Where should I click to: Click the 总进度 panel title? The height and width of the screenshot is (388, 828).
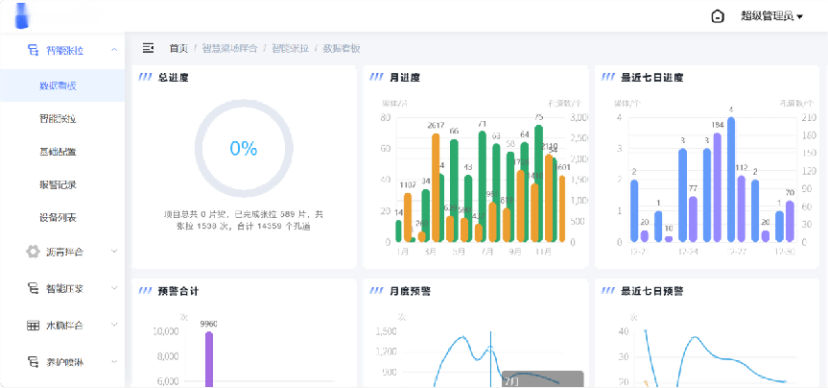pos(173,78)
